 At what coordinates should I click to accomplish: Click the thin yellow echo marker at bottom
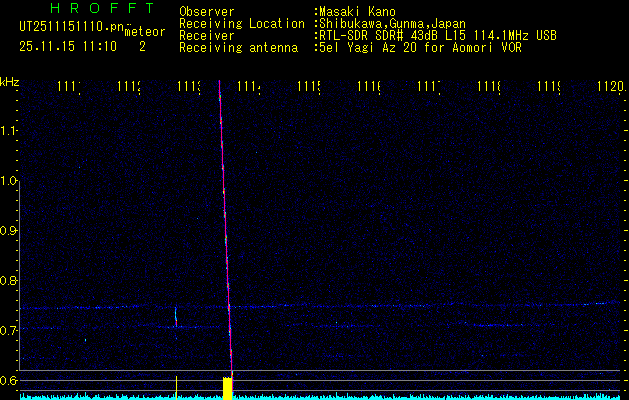tap(176, 387)
